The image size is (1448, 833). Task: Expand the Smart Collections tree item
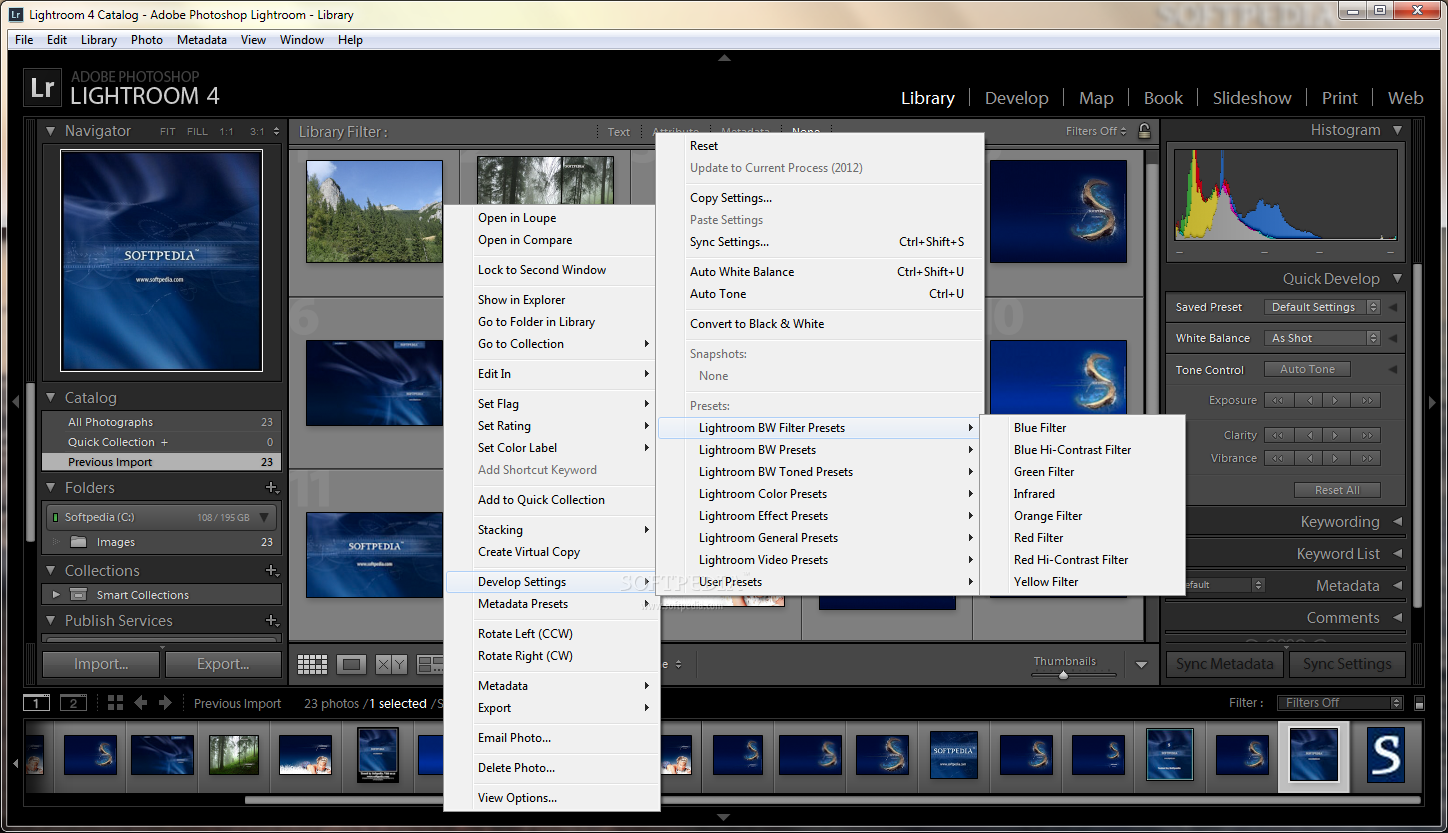tap(56, 595)
